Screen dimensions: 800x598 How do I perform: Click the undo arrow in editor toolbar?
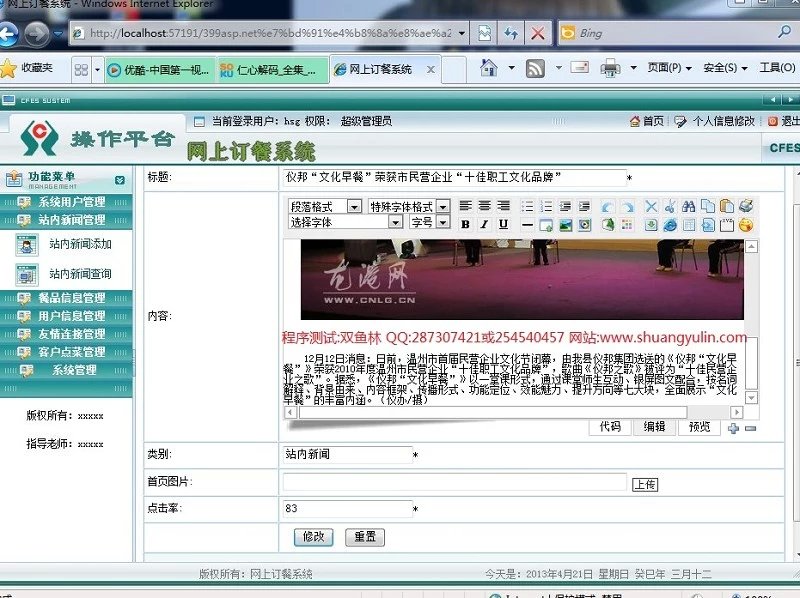pos(607,206)
